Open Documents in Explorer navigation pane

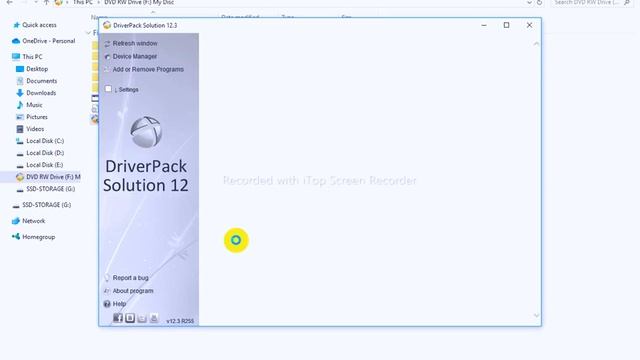[x=41, y=81]
